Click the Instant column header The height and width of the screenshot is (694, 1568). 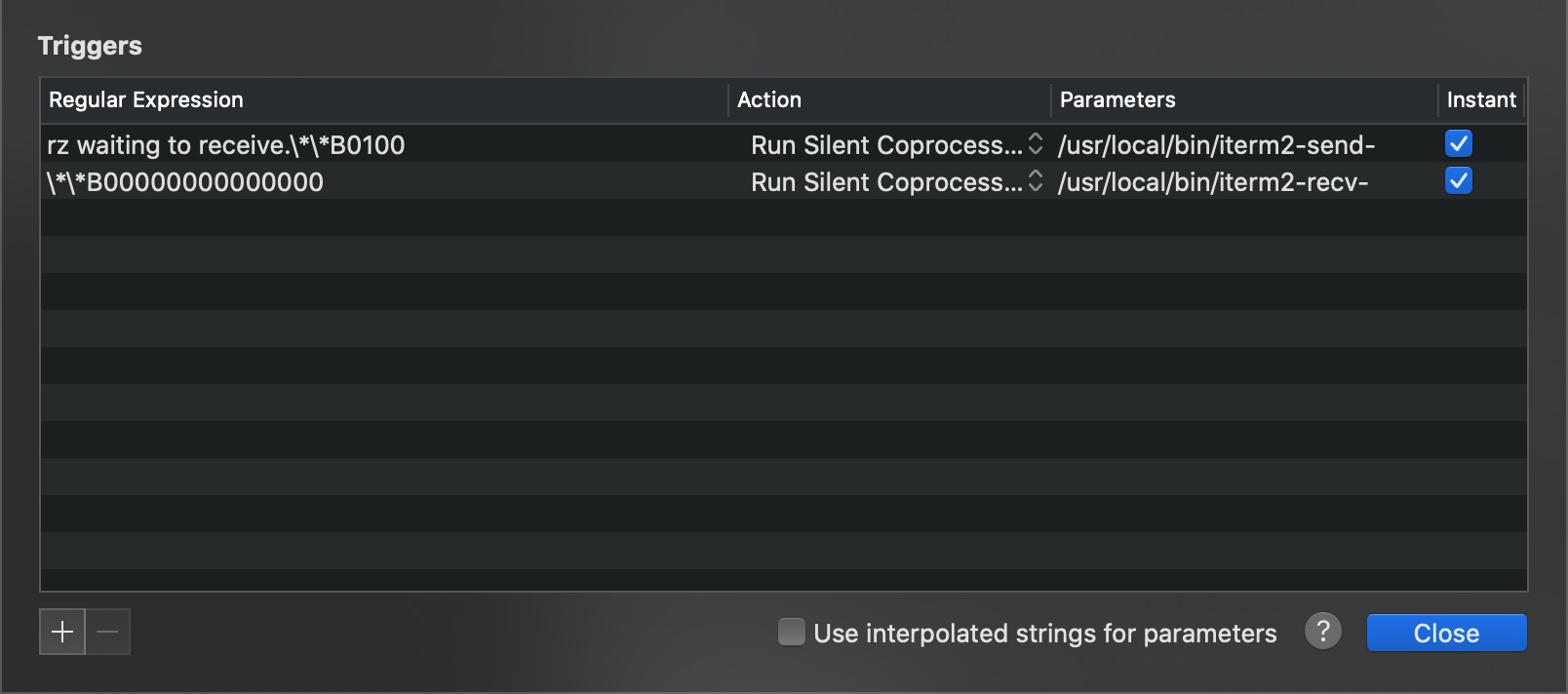click(1481, 100)
